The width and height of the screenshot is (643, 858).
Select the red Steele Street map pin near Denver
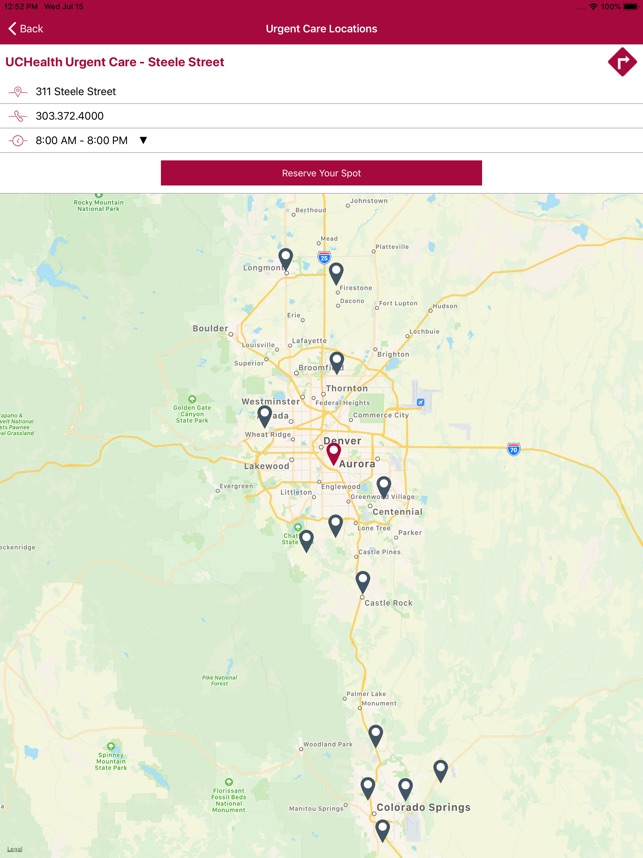333,454
